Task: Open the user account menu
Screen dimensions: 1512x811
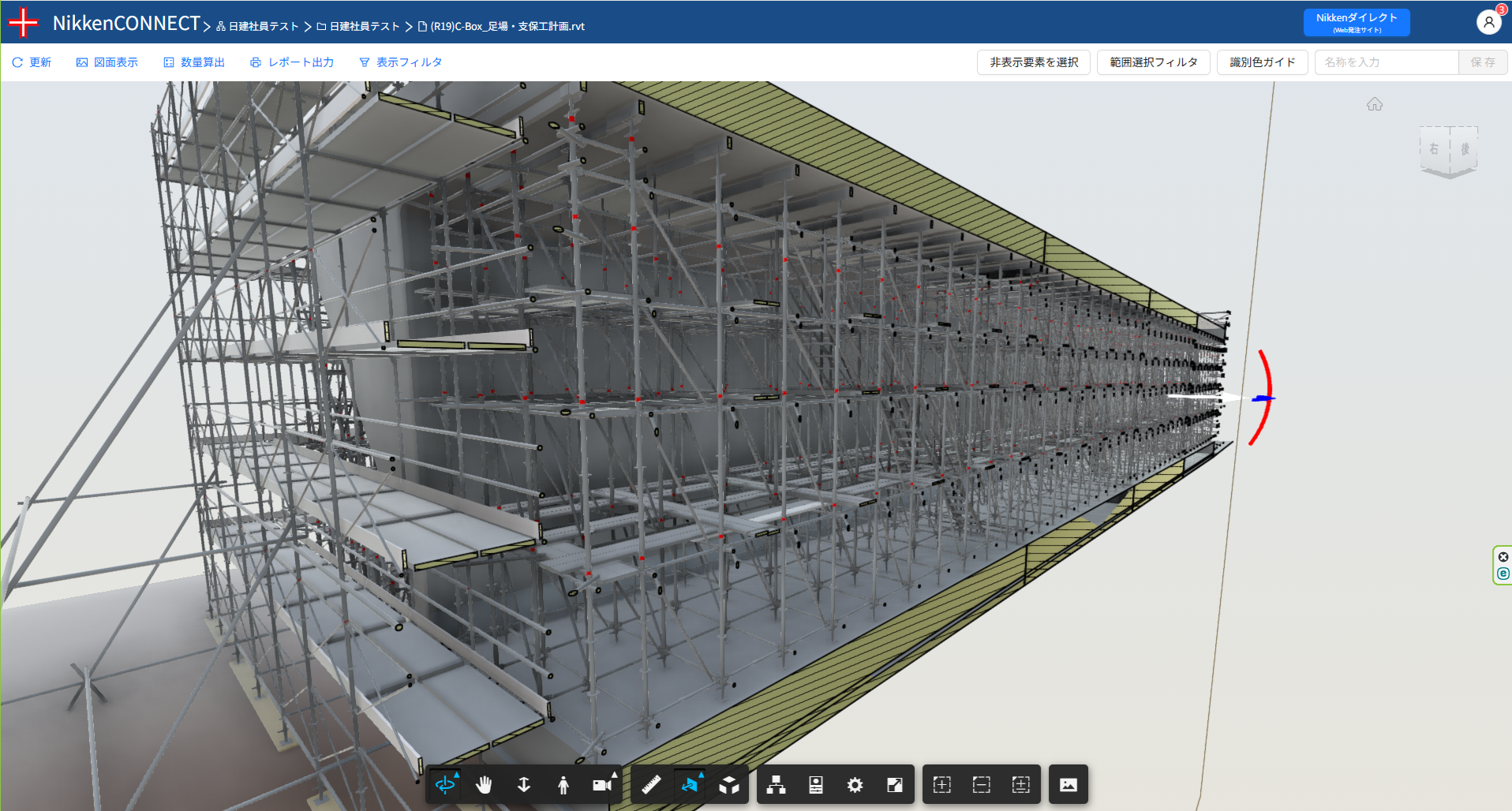Action: click(x=1488, y=22)
